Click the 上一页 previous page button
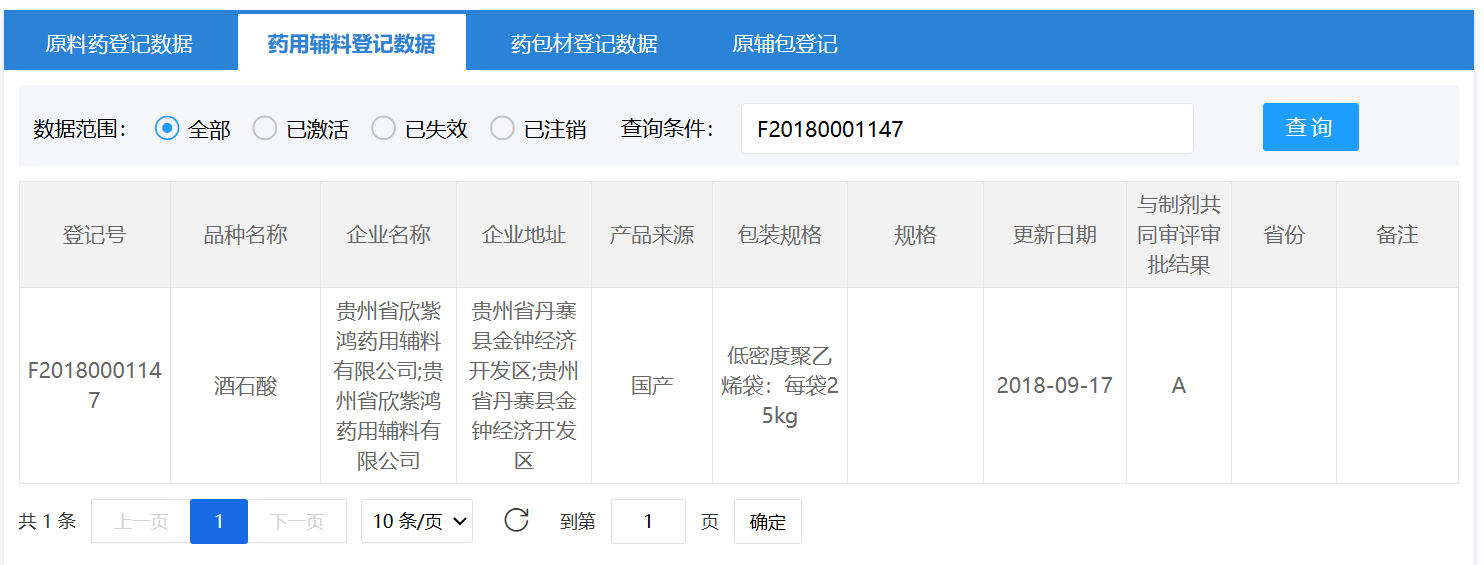This screenshot has height=565, width=1484. click(141, 521)
